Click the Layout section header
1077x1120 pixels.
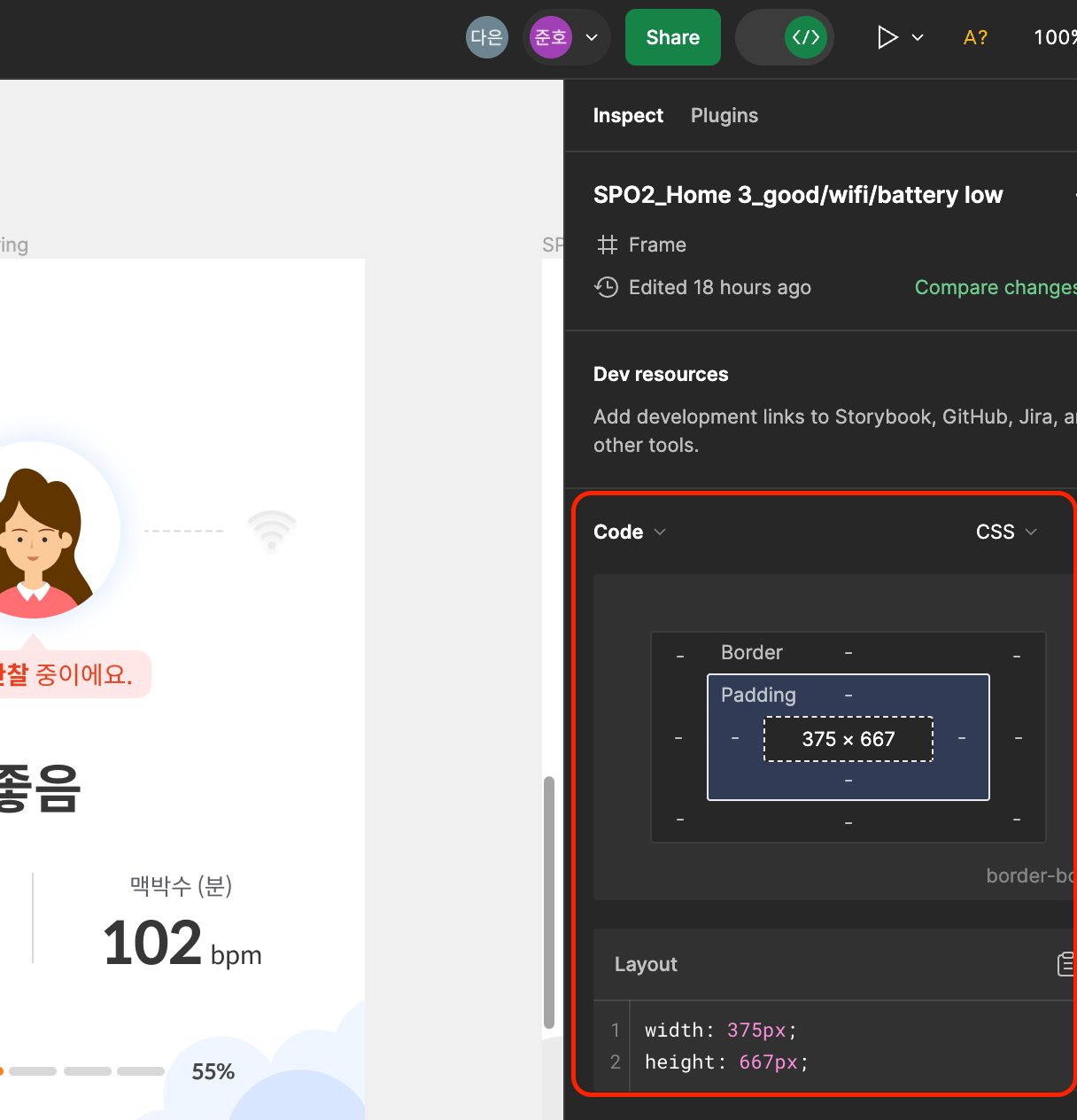[x=646, y=964]
